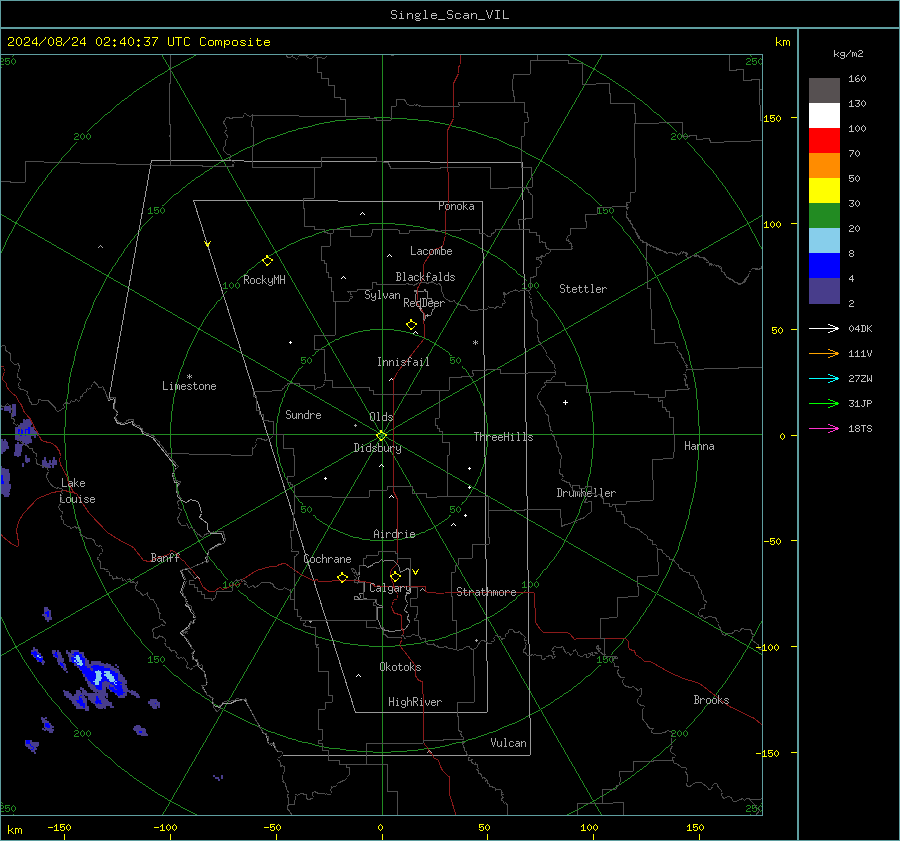Click the small yellow v marker beside Calgary's diamond
The image size is (900, 841).
(x=416, y=572)
